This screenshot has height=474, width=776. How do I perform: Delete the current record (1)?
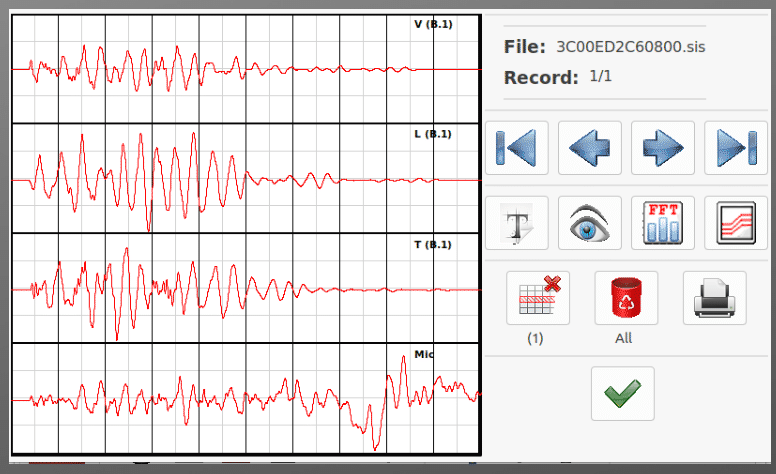click(538, 298)
